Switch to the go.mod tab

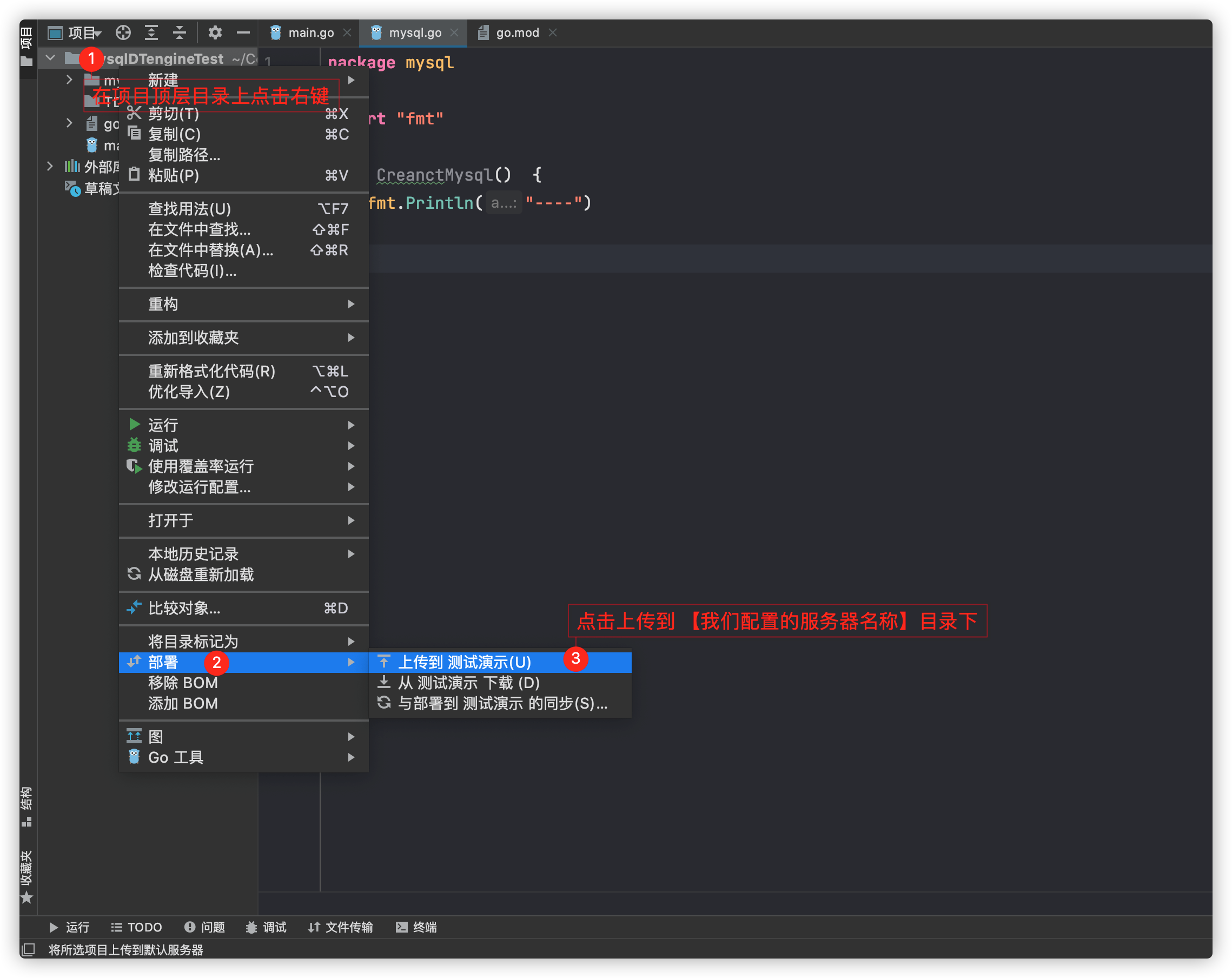click(516, 32)
